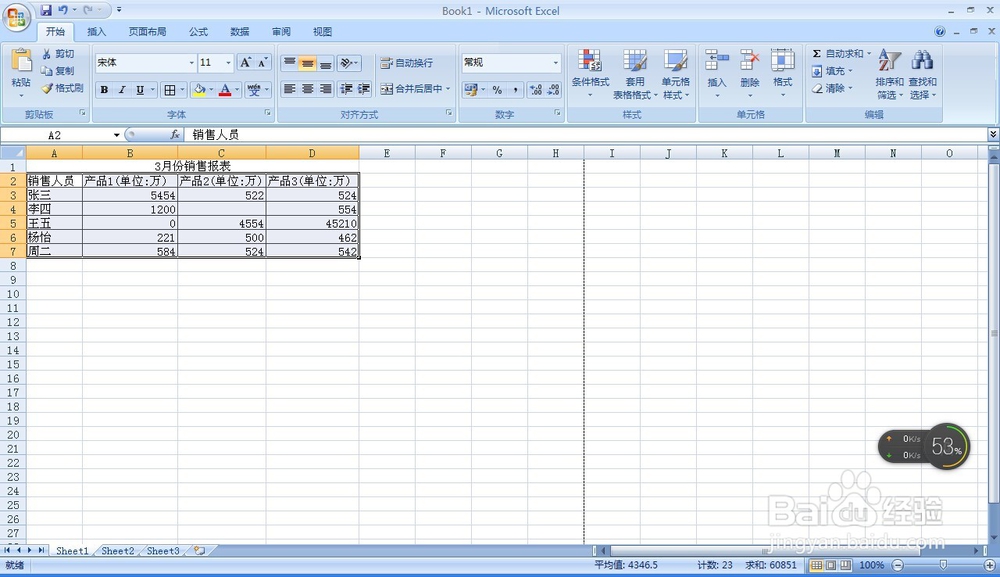Click Delete cells 删除 button
This screenshot has height=577, width=1000.
(x=750, y=74)
